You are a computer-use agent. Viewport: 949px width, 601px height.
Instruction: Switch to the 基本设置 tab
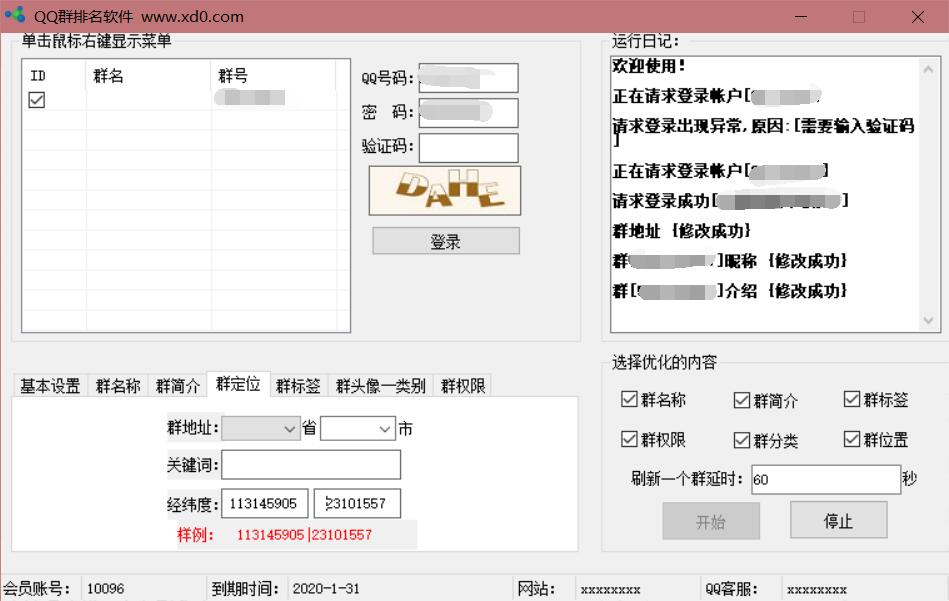[50, 386]
